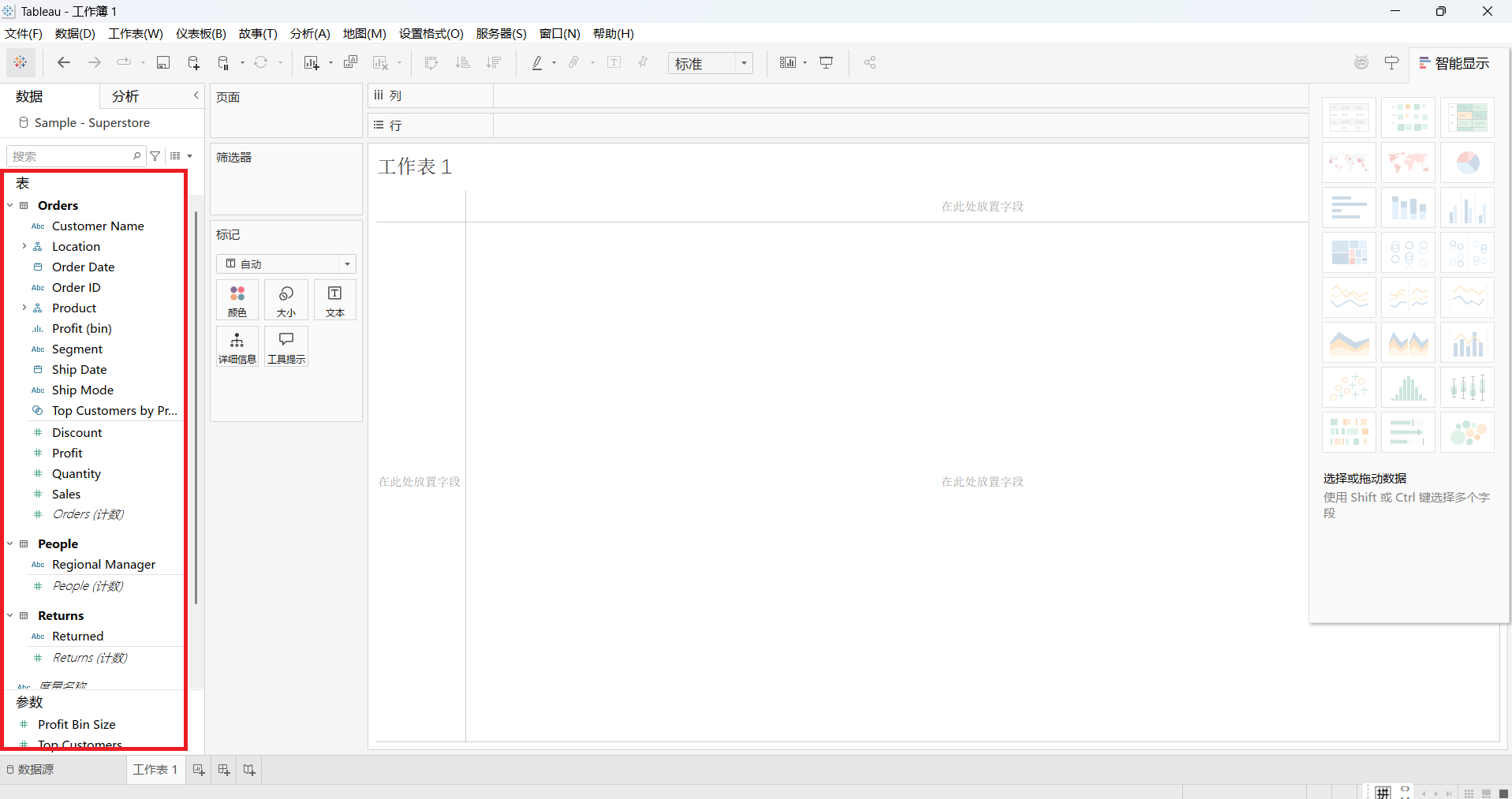Sort descending toolbar icon

point(494,62)
